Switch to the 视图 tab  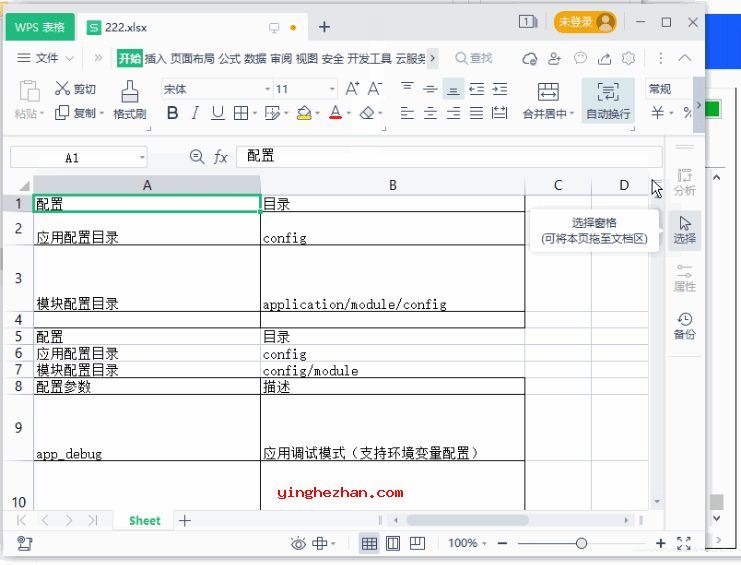point(307,59)
